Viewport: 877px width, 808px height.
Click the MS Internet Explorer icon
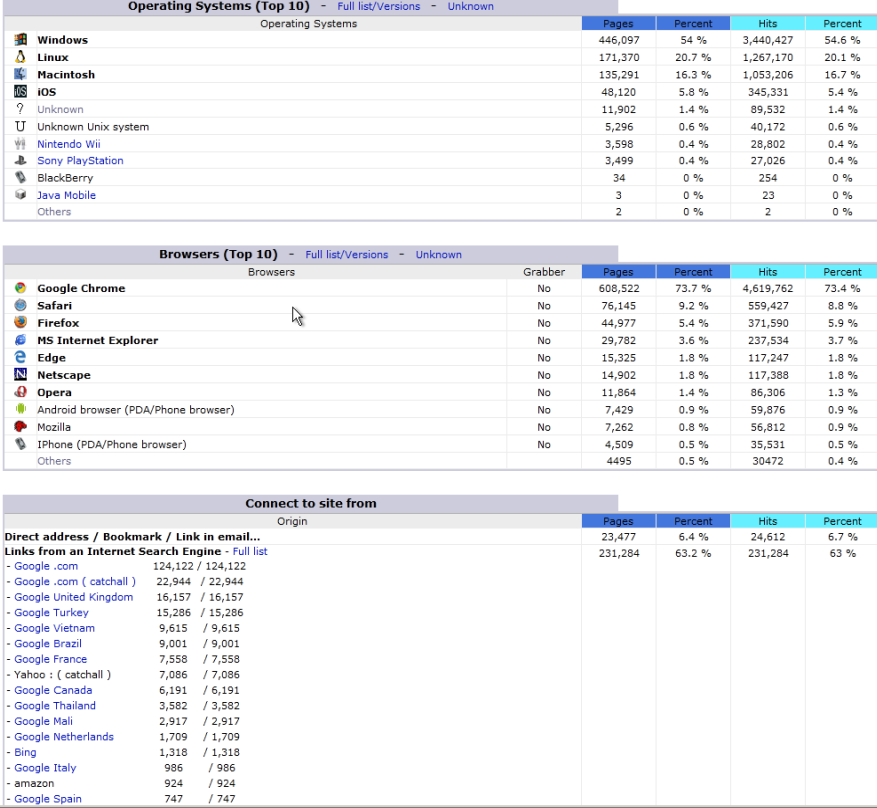20,340
